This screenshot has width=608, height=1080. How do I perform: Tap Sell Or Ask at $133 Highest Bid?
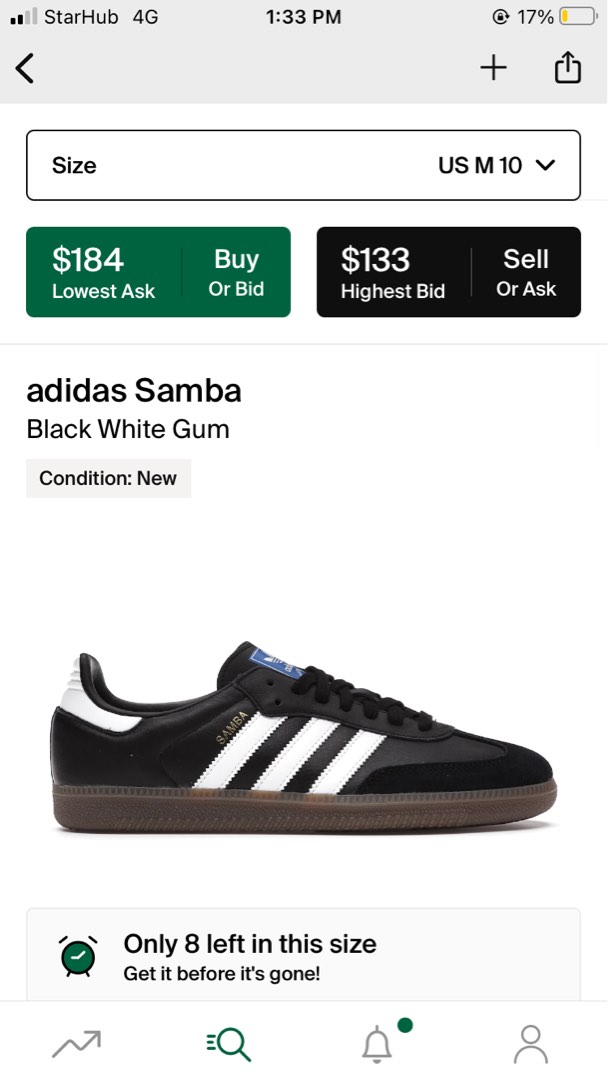click(448, 271)
